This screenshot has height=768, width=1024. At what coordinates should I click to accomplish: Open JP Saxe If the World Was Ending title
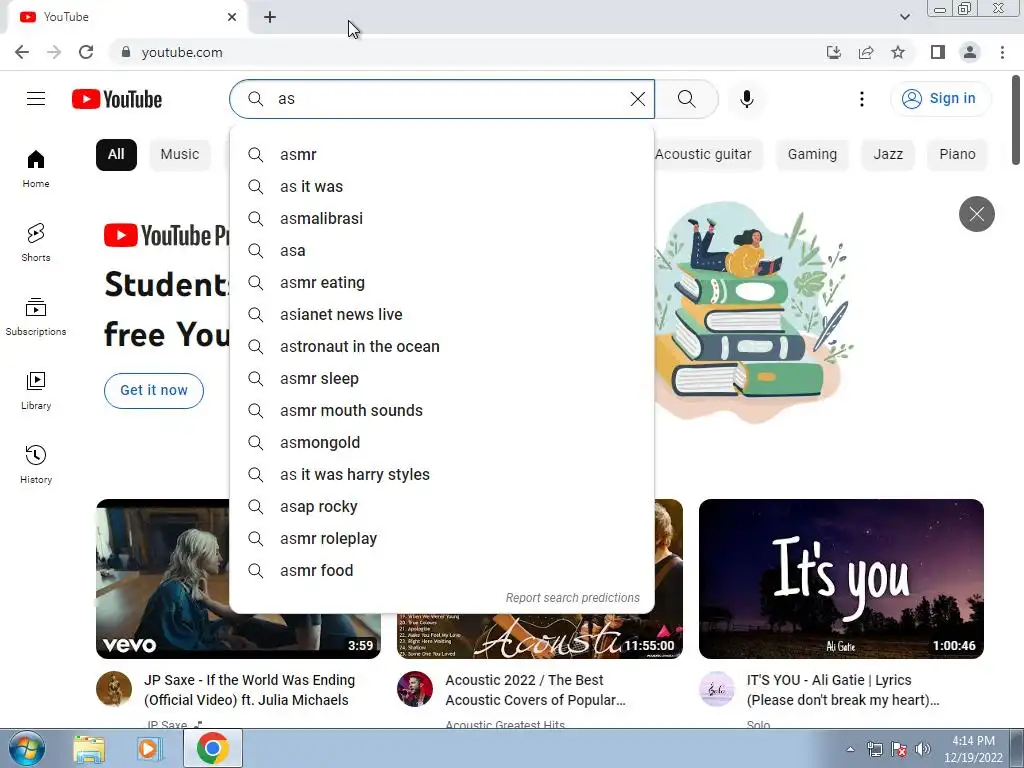pos(249,690)
